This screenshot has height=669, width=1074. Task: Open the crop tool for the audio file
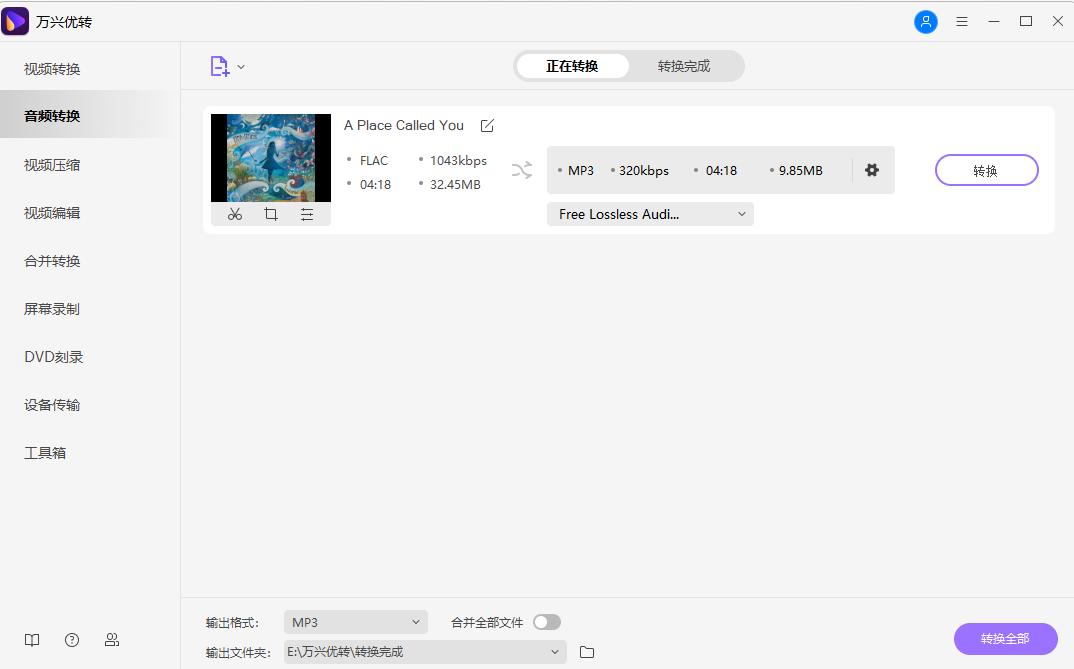click(270, 213)
